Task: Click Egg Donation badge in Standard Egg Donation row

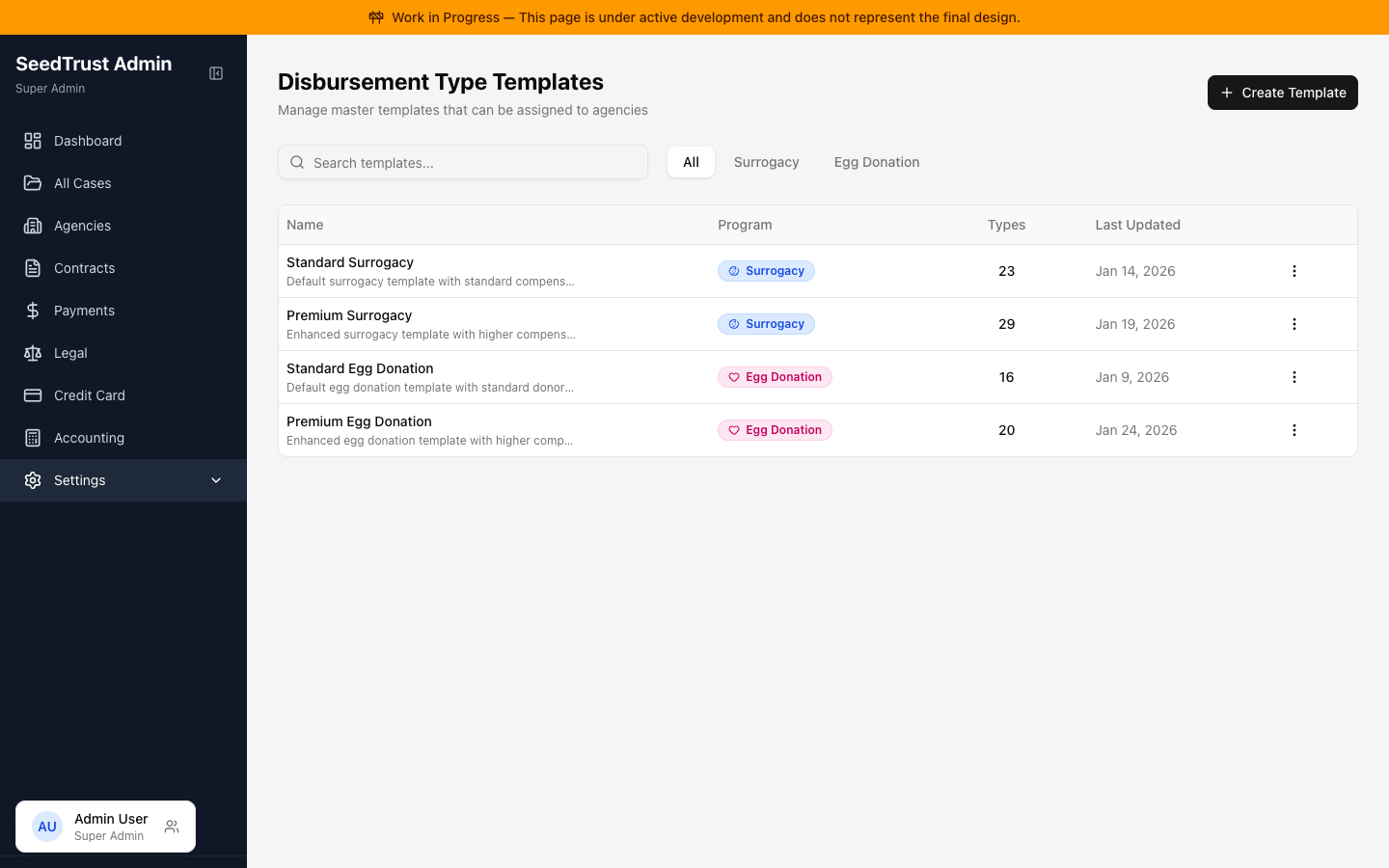Action: 775,377
